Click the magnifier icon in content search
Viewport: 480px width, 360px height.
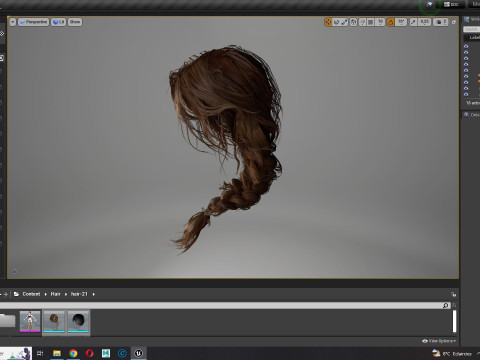(446, 305)
